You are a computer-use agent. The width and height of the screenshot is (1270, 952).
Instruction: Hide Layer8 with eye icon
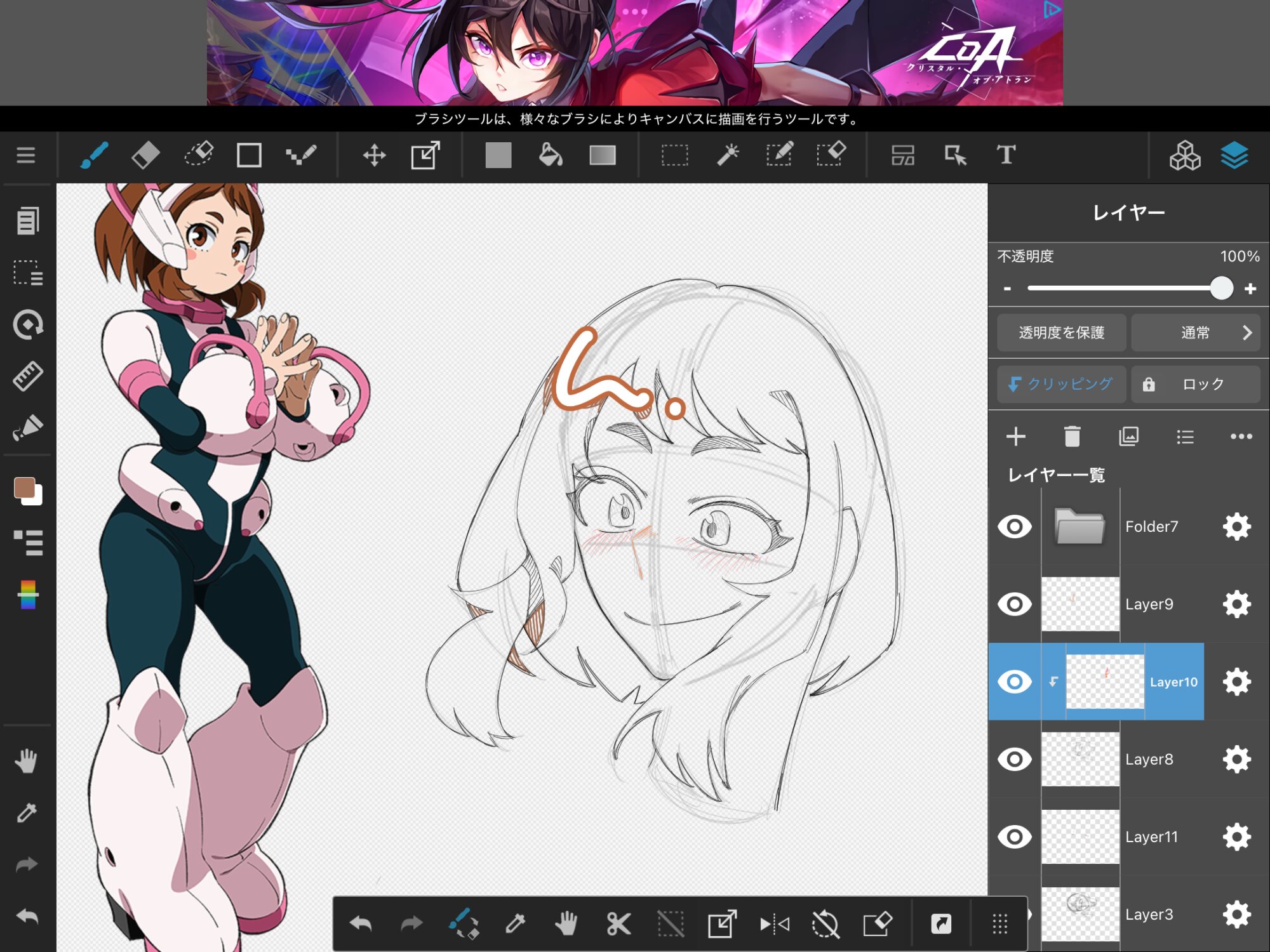click(x=1014, y=759)
